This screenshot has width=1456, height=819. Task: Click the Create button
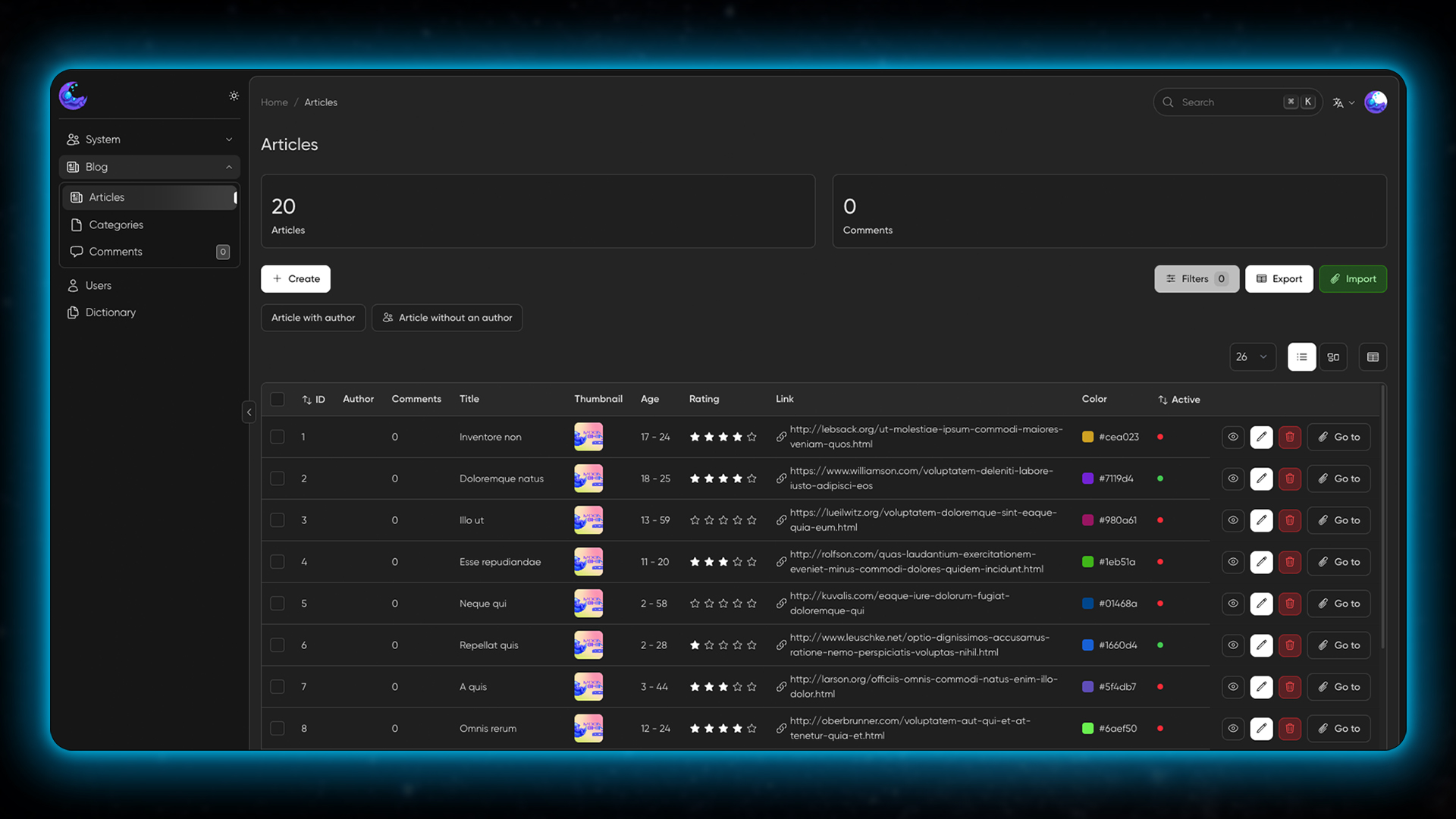click(x=296, y=279)
